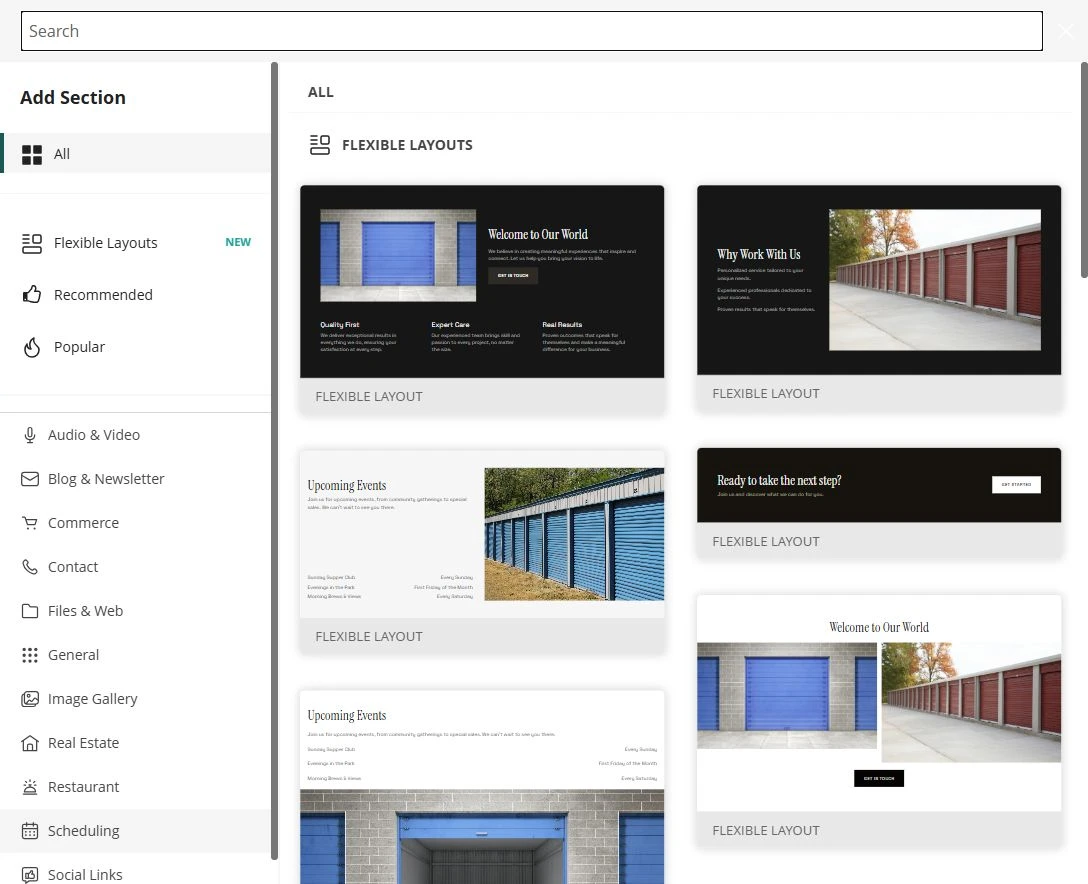
Task: Close the Add Section dialog
Action: tap(1066, 31)
